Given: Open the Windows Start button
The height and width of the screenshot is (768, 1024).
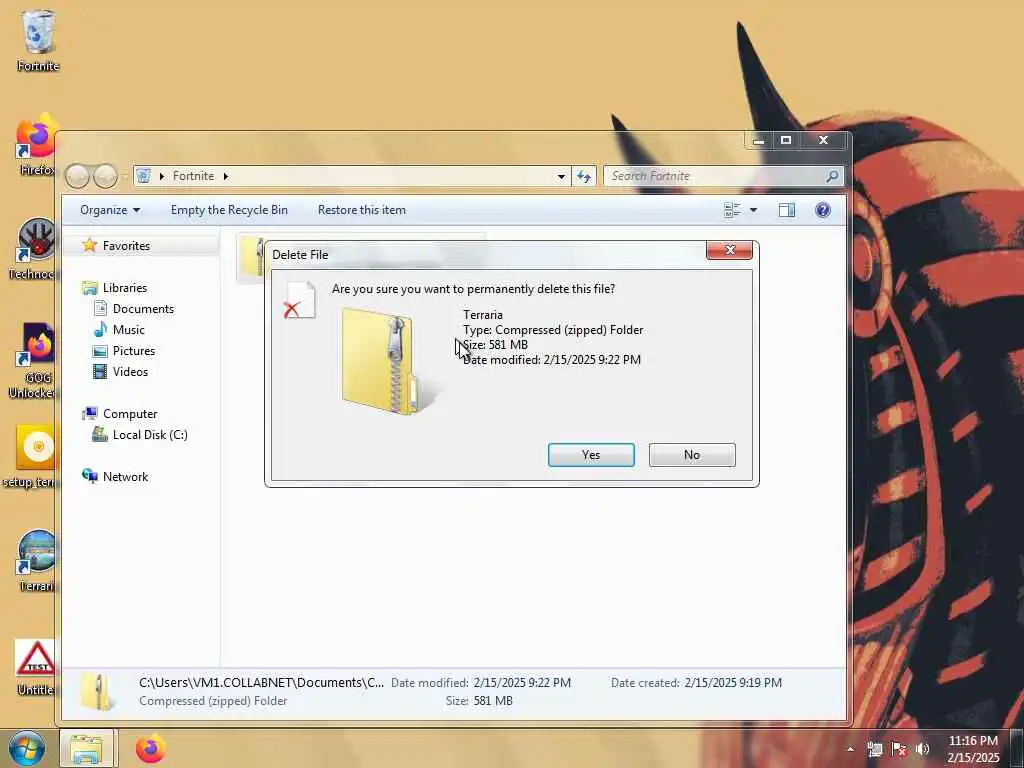Looking at the screenshot, I should click(26, 748).
